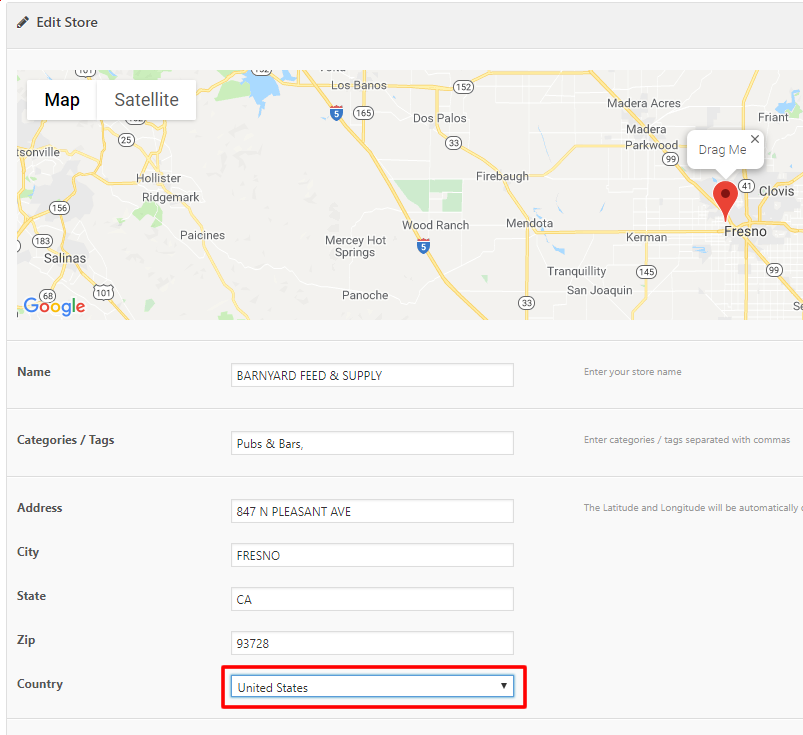Click the Highway 165 shield icon
The height and width of the screenshot is (735, 803).
pos(364,113)
